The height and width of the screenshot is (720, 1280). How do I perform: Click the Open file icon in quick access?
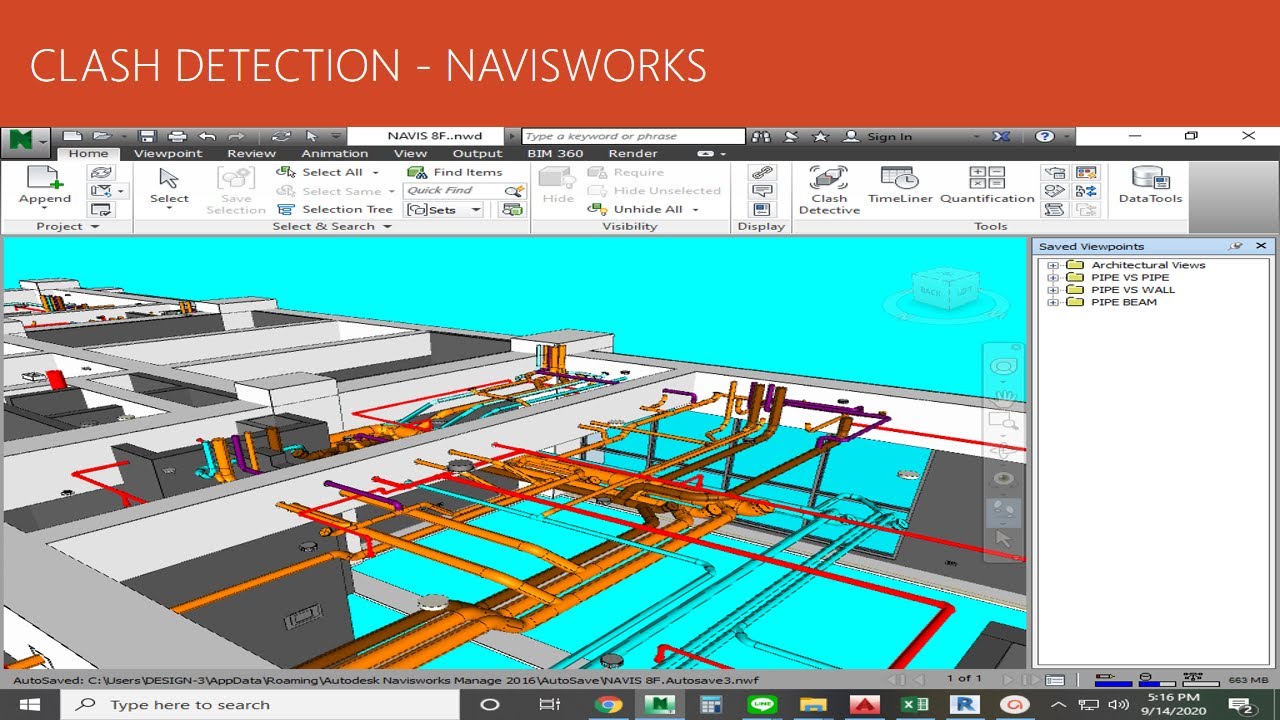[101, 136]
